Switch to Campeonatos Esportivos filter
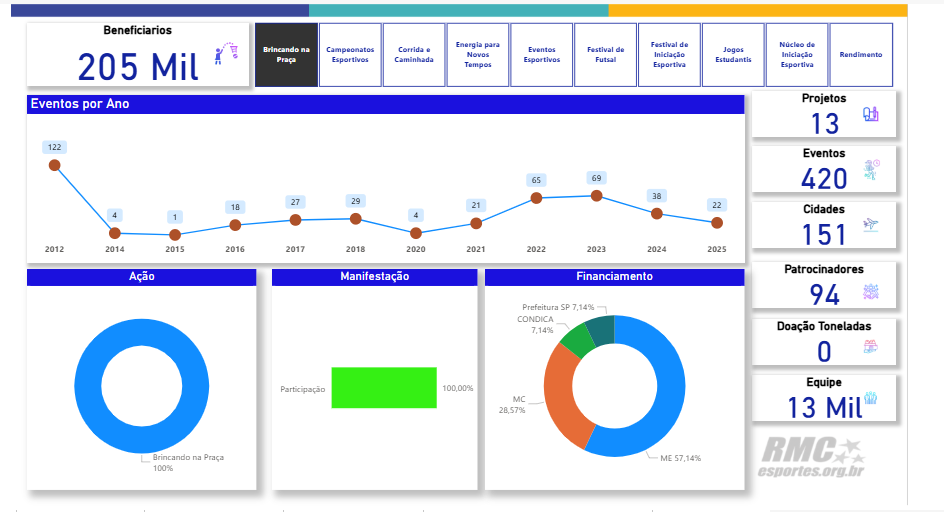This screenshot has width=944, height=512. [x=350, y=55]
